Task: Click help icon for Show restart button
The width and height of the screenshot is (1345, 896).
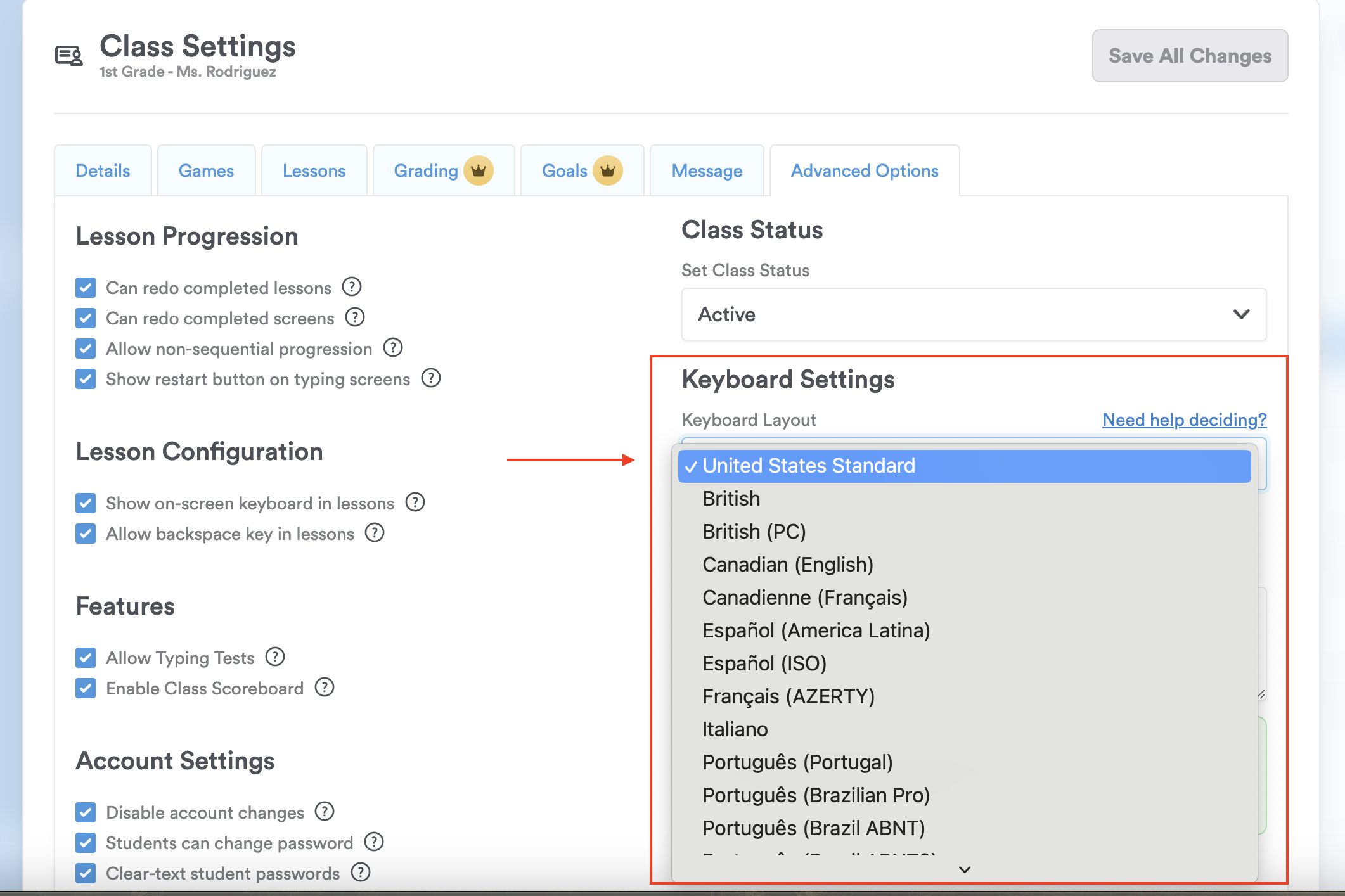Action: coord(431,378)
